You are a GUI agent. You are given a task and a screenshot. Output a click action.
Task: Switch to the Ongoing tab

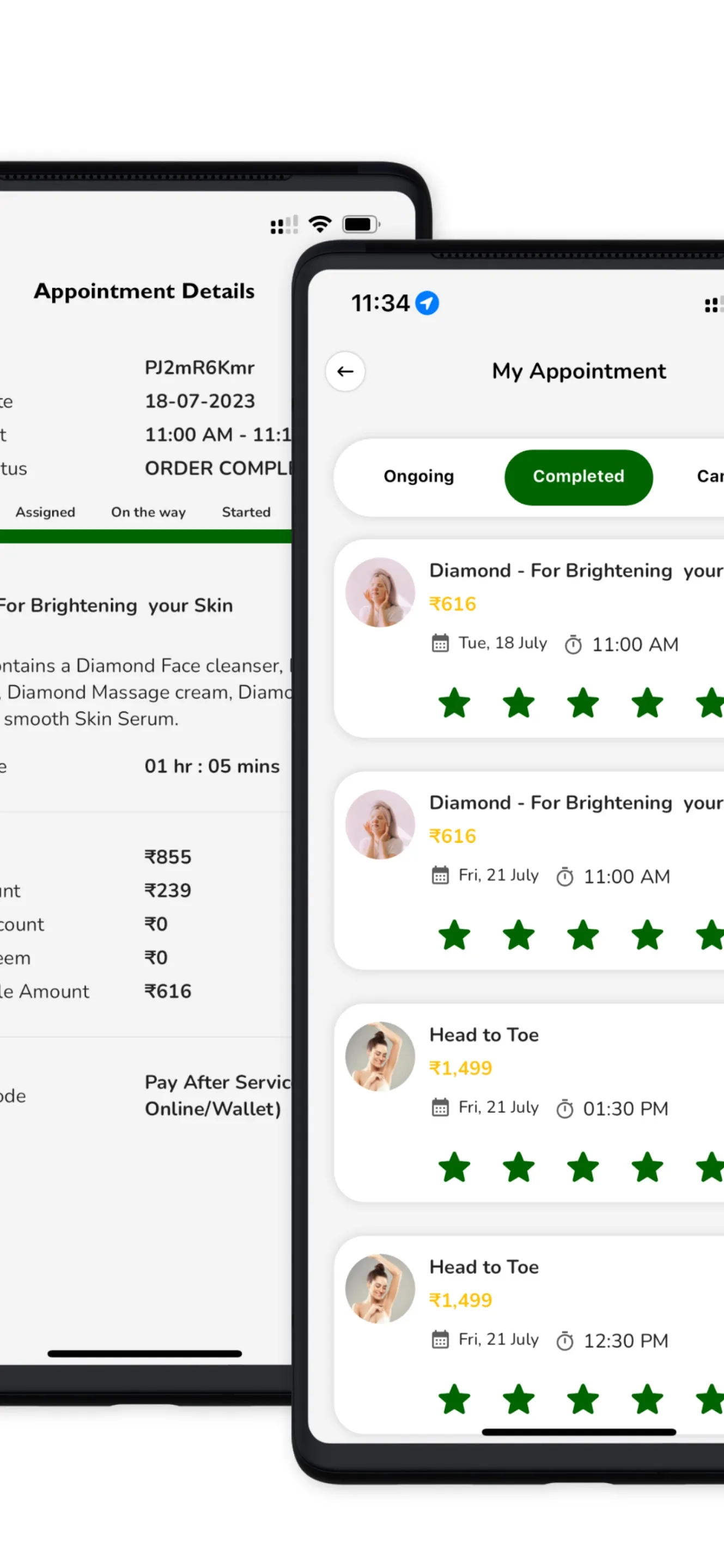click(419, 476)
